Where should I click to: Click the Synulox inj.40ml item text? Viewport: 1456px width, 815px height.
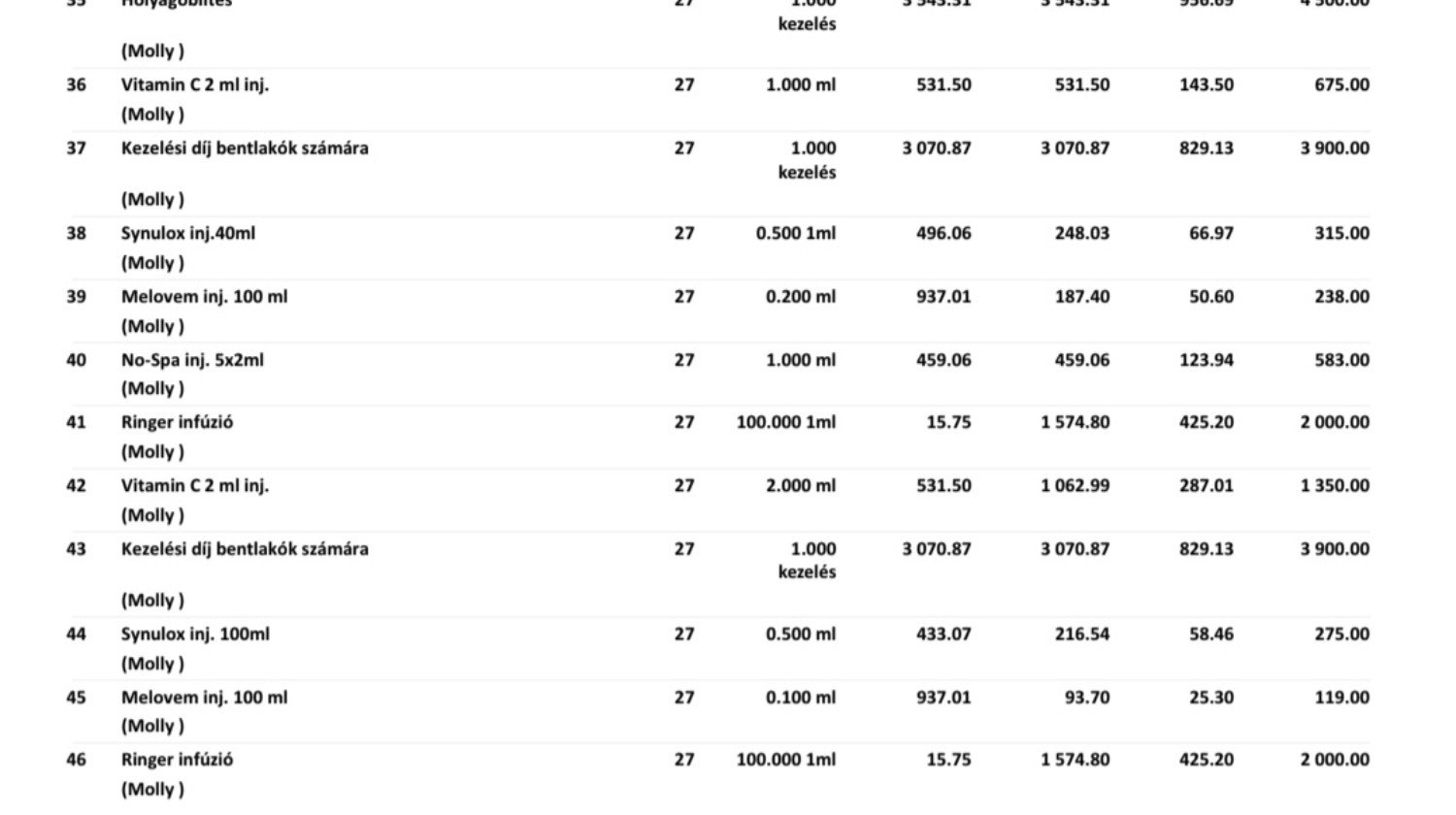[x=188, y=234]
